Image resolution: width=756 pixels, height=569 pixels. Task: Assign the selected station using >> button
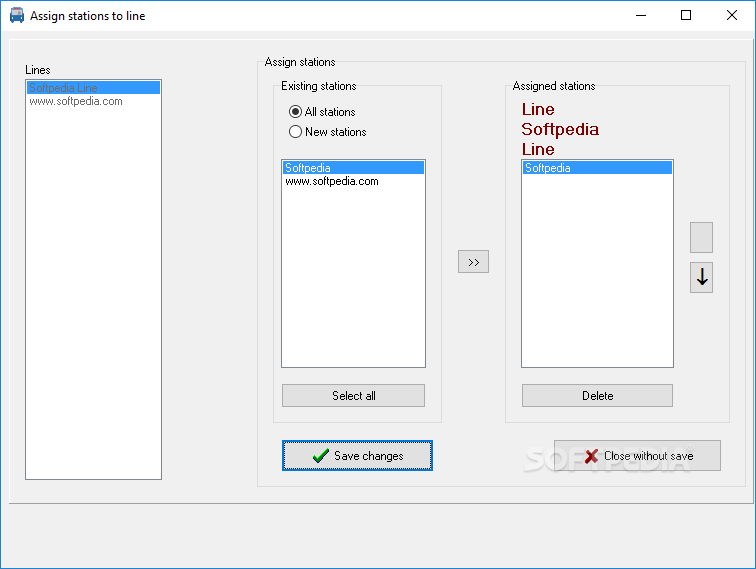pos(473,262)
